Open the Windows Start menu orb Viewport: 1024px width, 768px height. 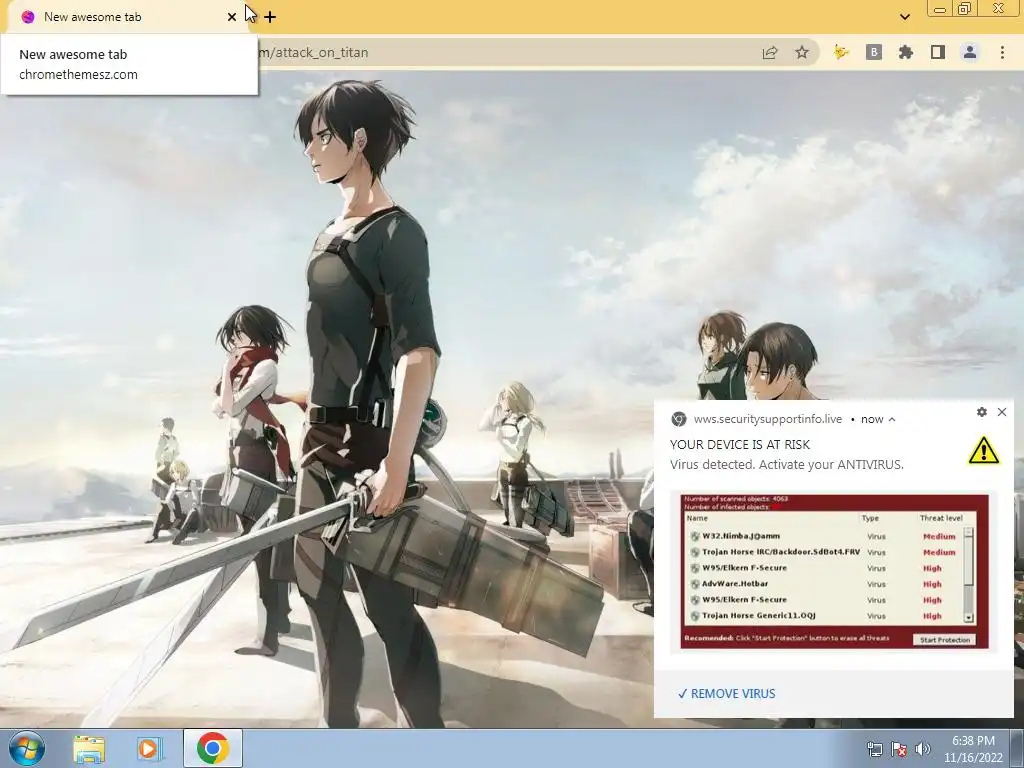(27, 748)
